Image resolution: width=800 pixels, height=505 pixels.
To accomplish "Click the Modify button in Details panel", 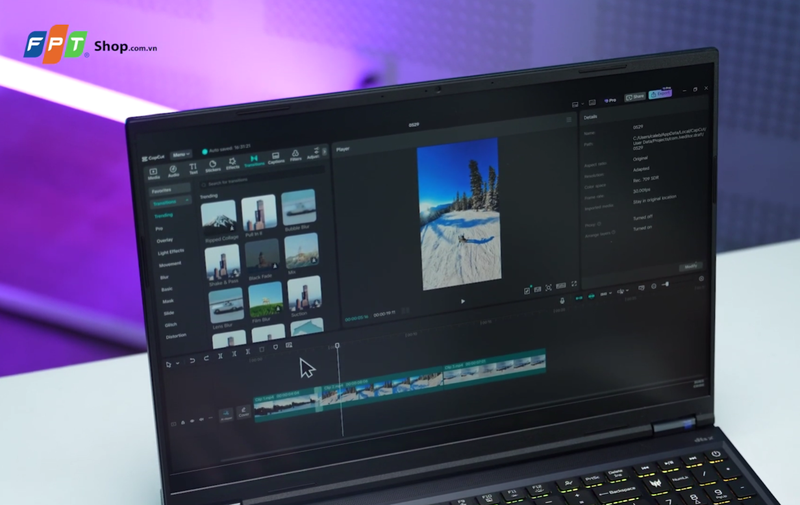I will coord(691,266).
